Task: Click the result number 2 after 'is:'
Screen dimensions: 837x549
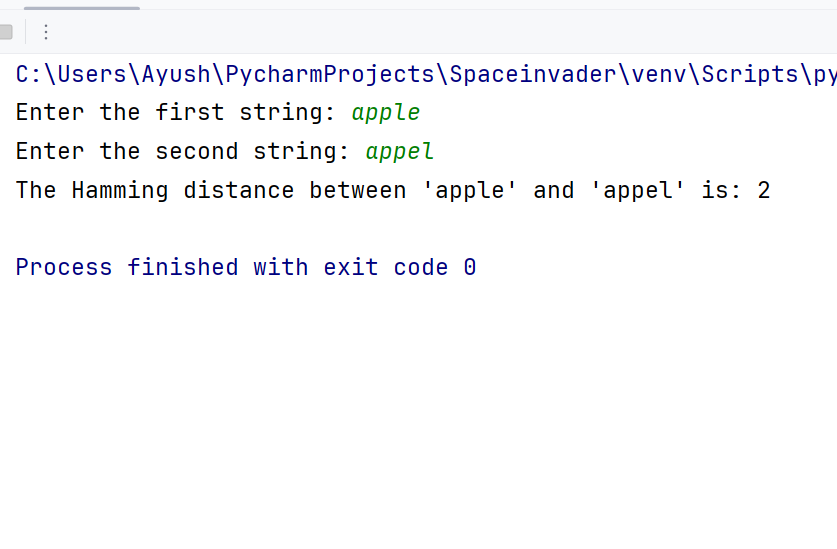Action: [x=764, y=191]
